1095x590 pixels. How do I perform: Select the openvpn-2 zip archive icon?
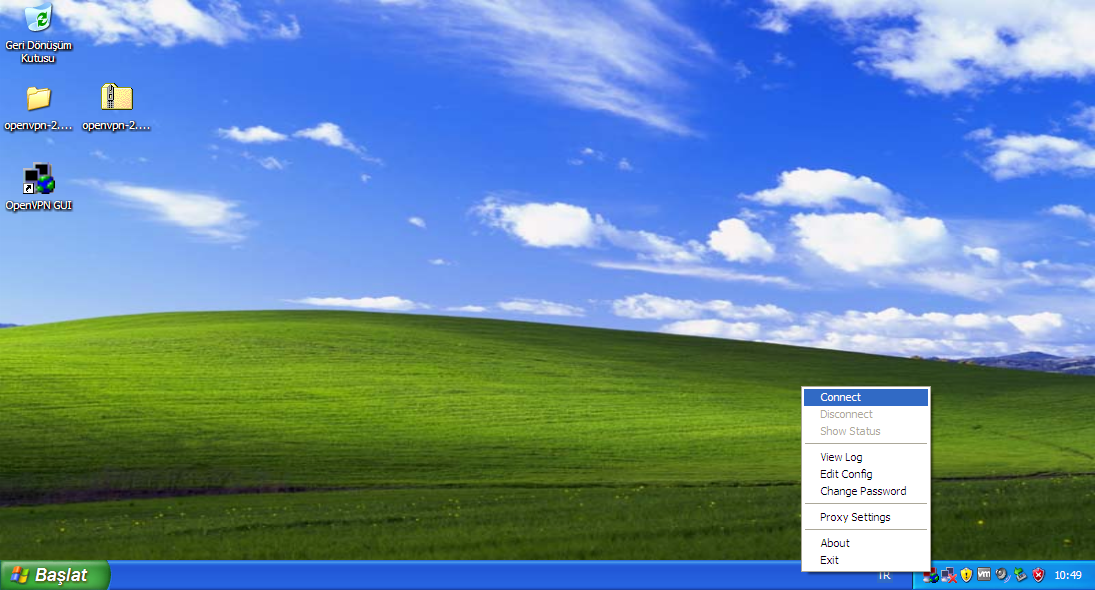click(x=116, y=108)
